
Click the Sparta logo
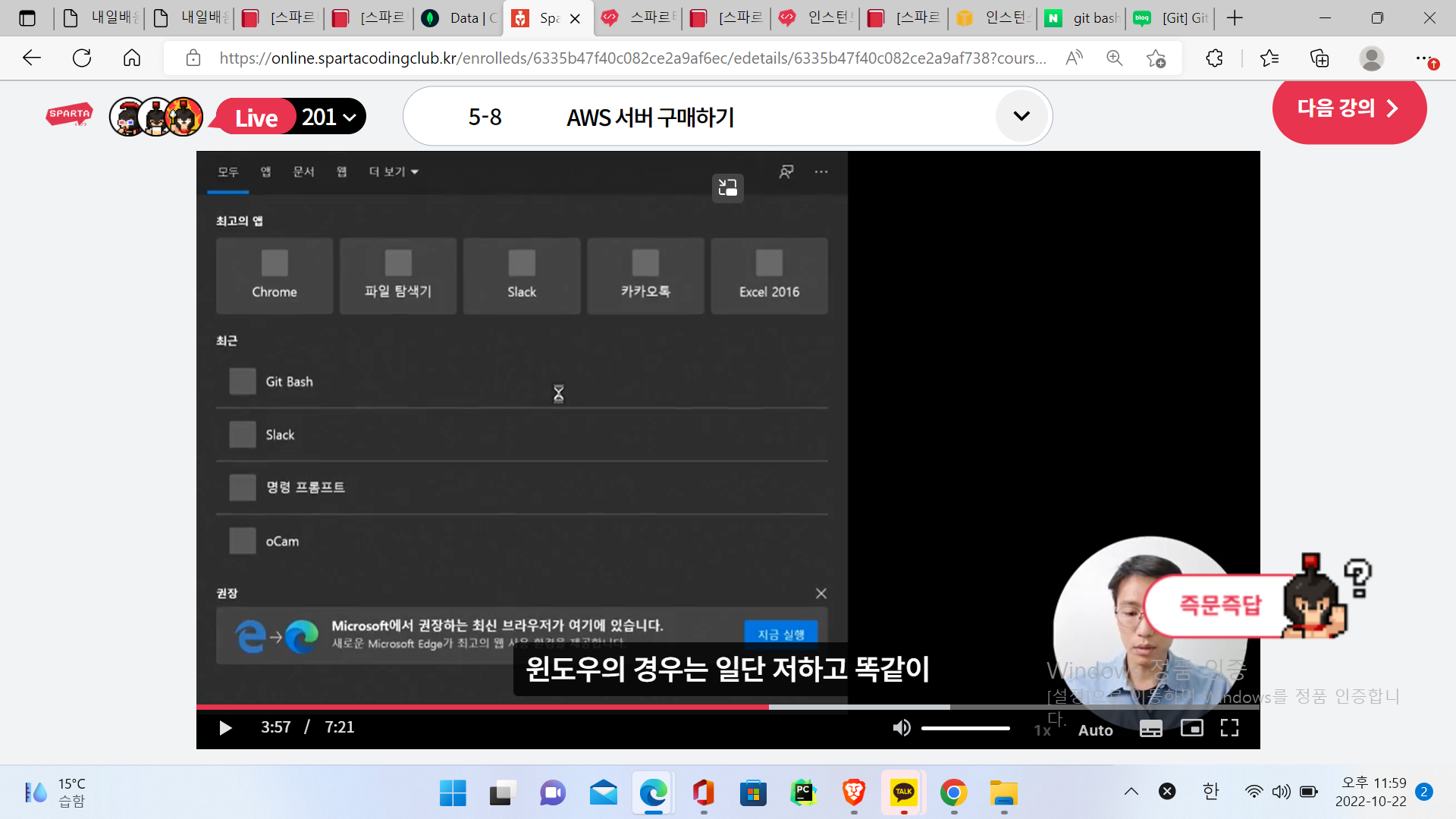69,115
